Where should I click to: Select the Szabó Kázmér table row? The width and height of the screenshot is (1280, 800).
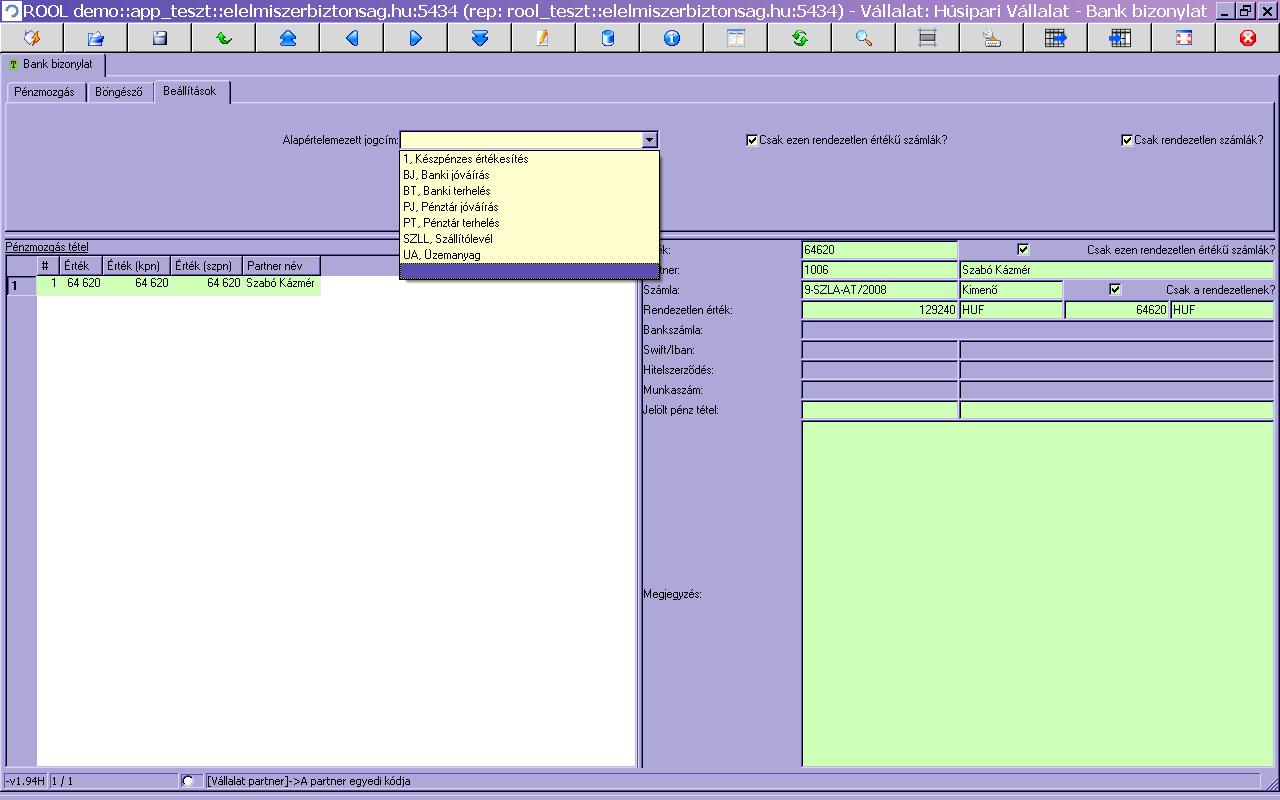(x=280, y=284)
